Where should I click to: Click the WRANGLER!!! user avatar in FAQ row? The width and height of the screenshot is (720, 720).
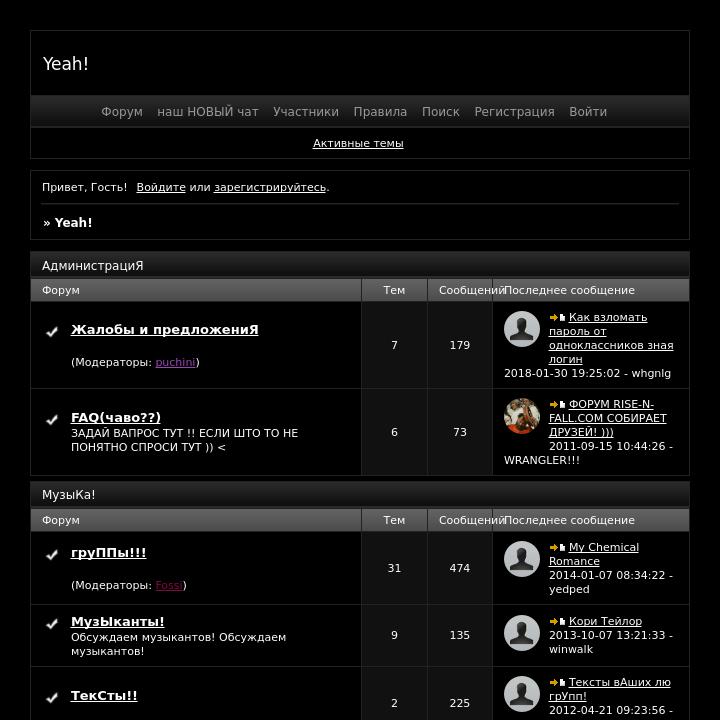pyautogui.click(x=522, y=416)
